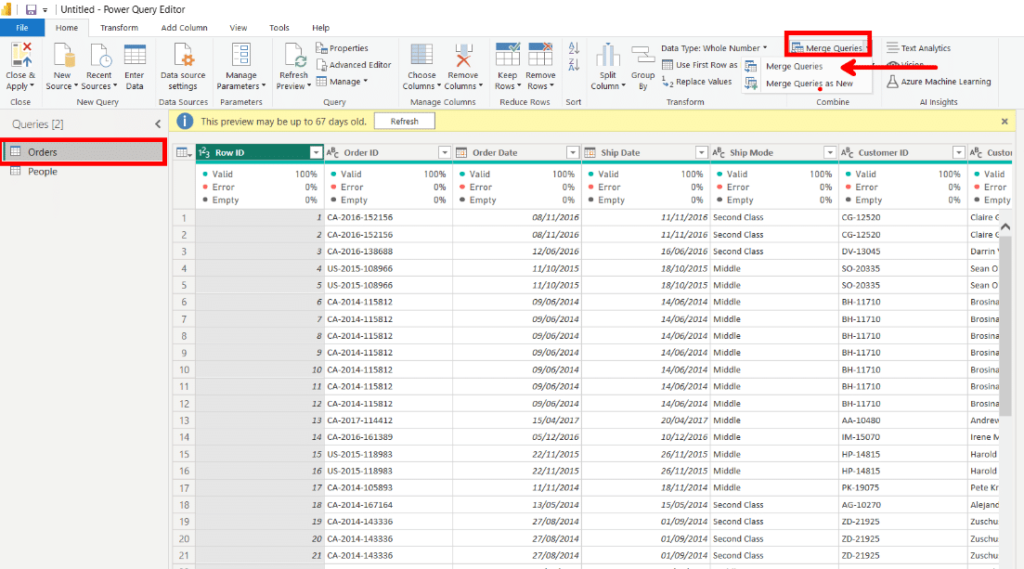Image resolution: width=1024 pixels, height=569 pixels.
Task: Open Text Analytics
Action: 919,48
